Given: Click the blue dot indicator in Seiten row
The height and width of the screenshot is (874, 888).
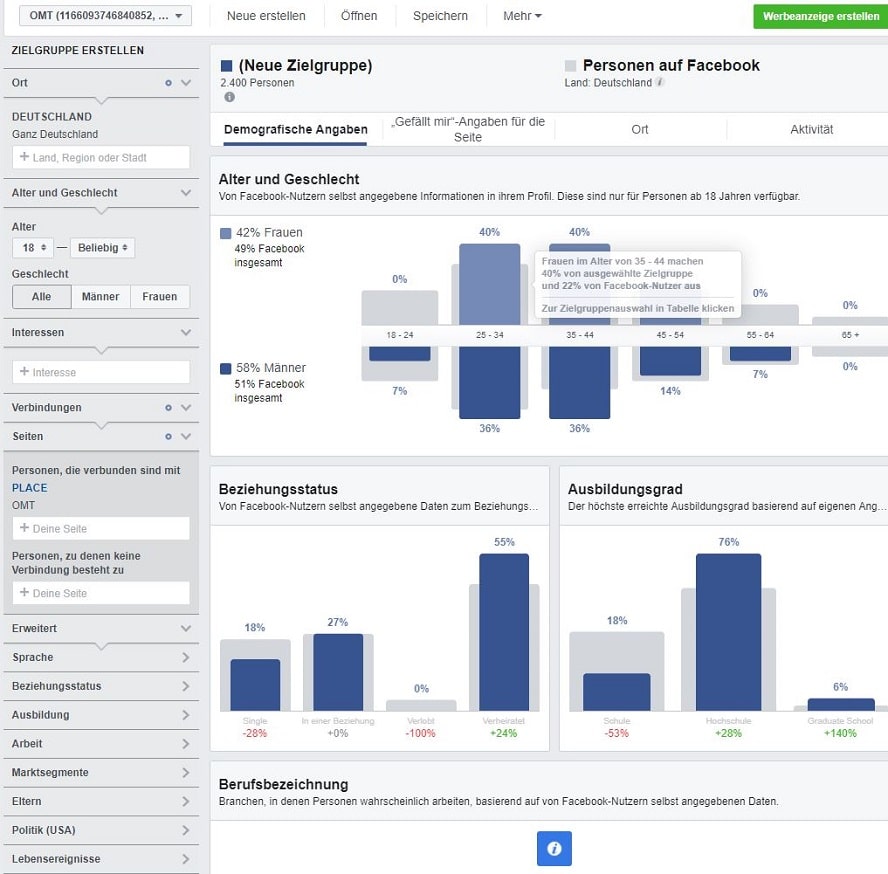Looking at the screenshot, I should pos(168,437).
